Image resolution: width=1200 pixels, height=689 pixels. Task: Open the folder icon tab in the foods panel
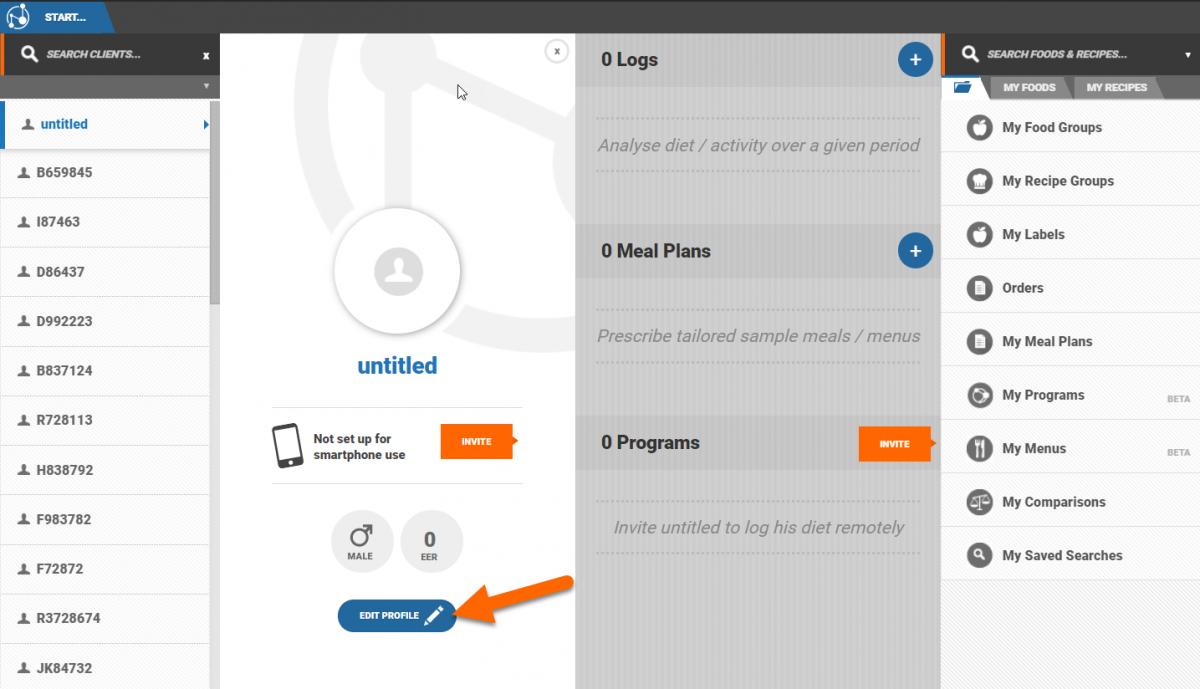coord(963,87)
